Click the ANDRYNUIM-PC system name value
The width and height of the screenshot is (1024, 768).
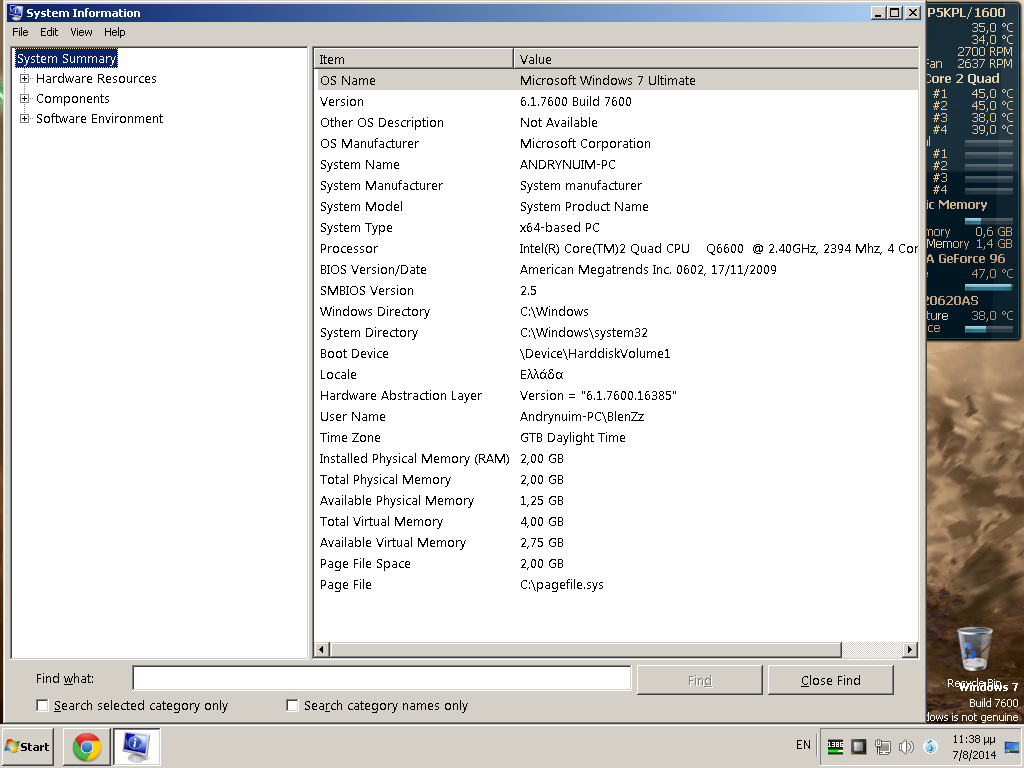click(568, 165)
